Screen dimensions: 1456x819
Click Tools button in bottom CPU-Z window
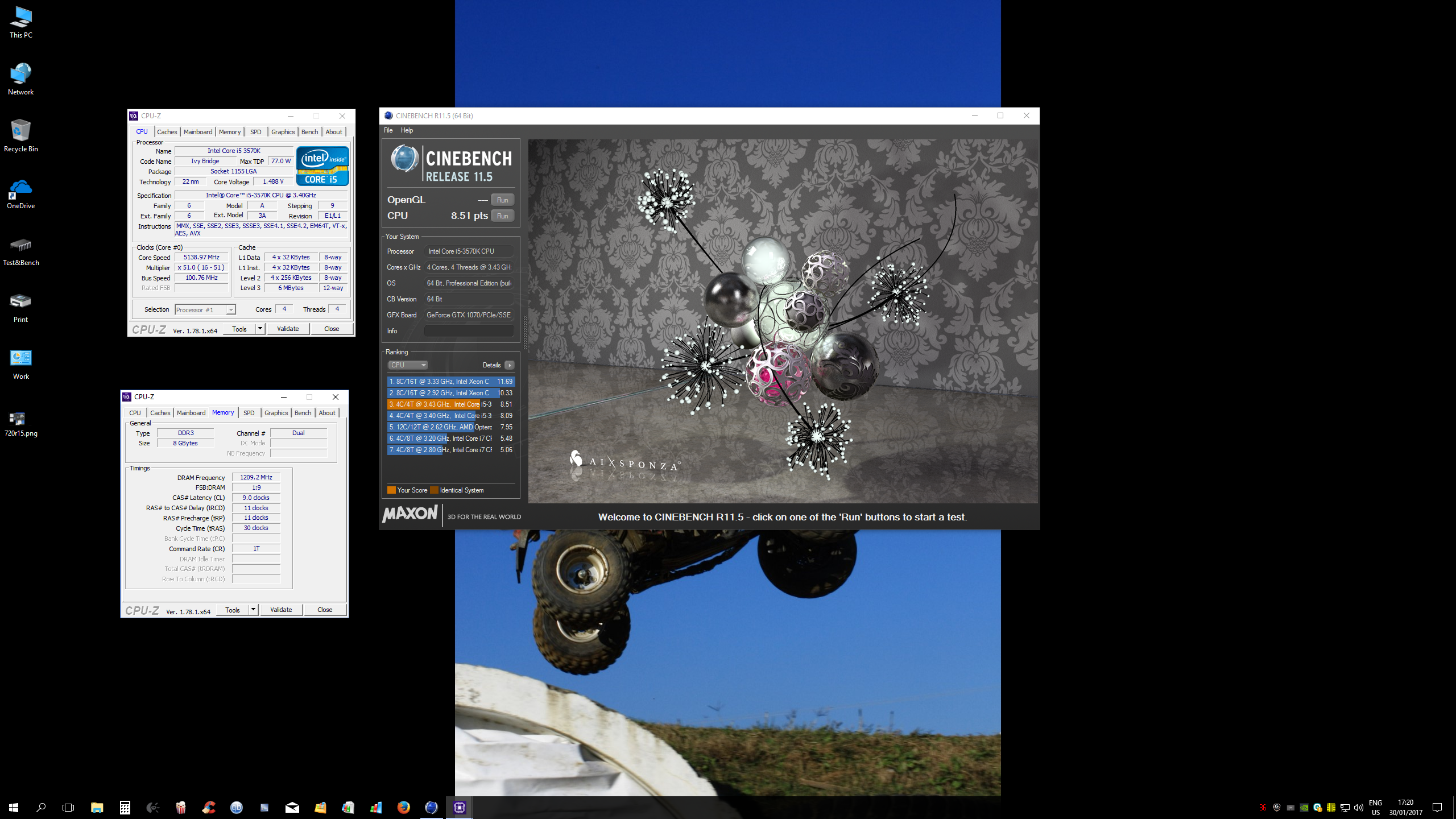tap(233, 610)
